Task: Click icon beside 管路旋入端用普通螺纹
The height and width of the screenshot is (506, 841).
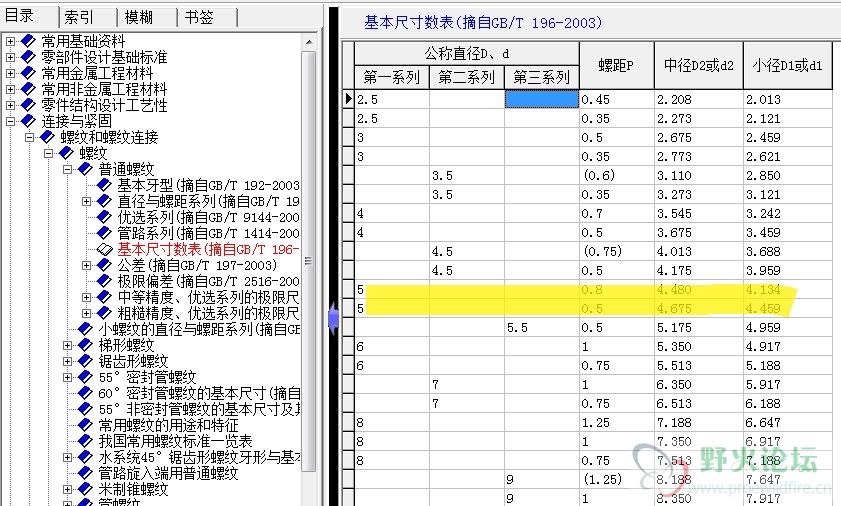Action: click(x=85, y=473)
